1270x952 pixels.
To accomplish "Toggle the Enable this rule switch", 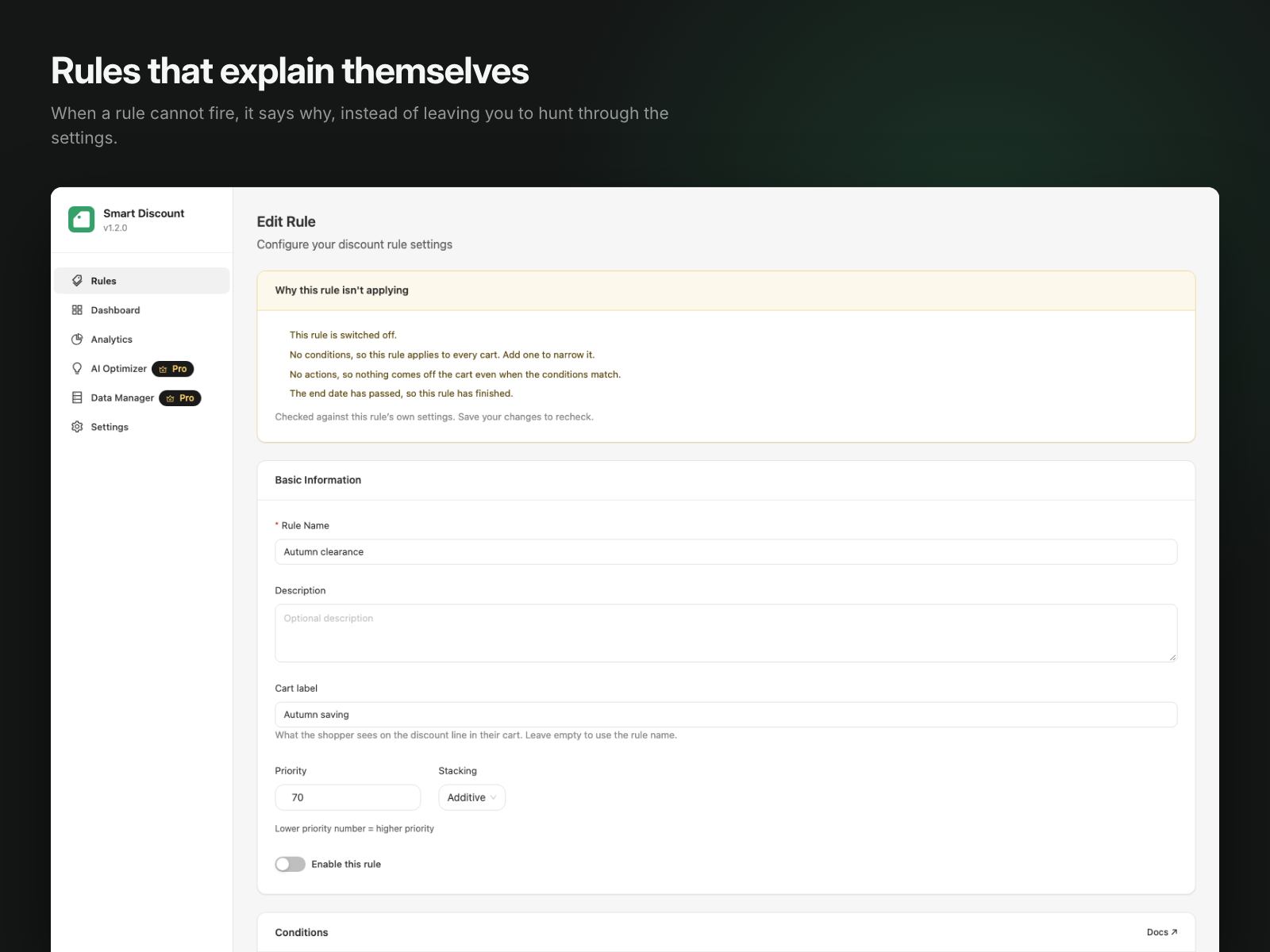I will tap(290, 864).
